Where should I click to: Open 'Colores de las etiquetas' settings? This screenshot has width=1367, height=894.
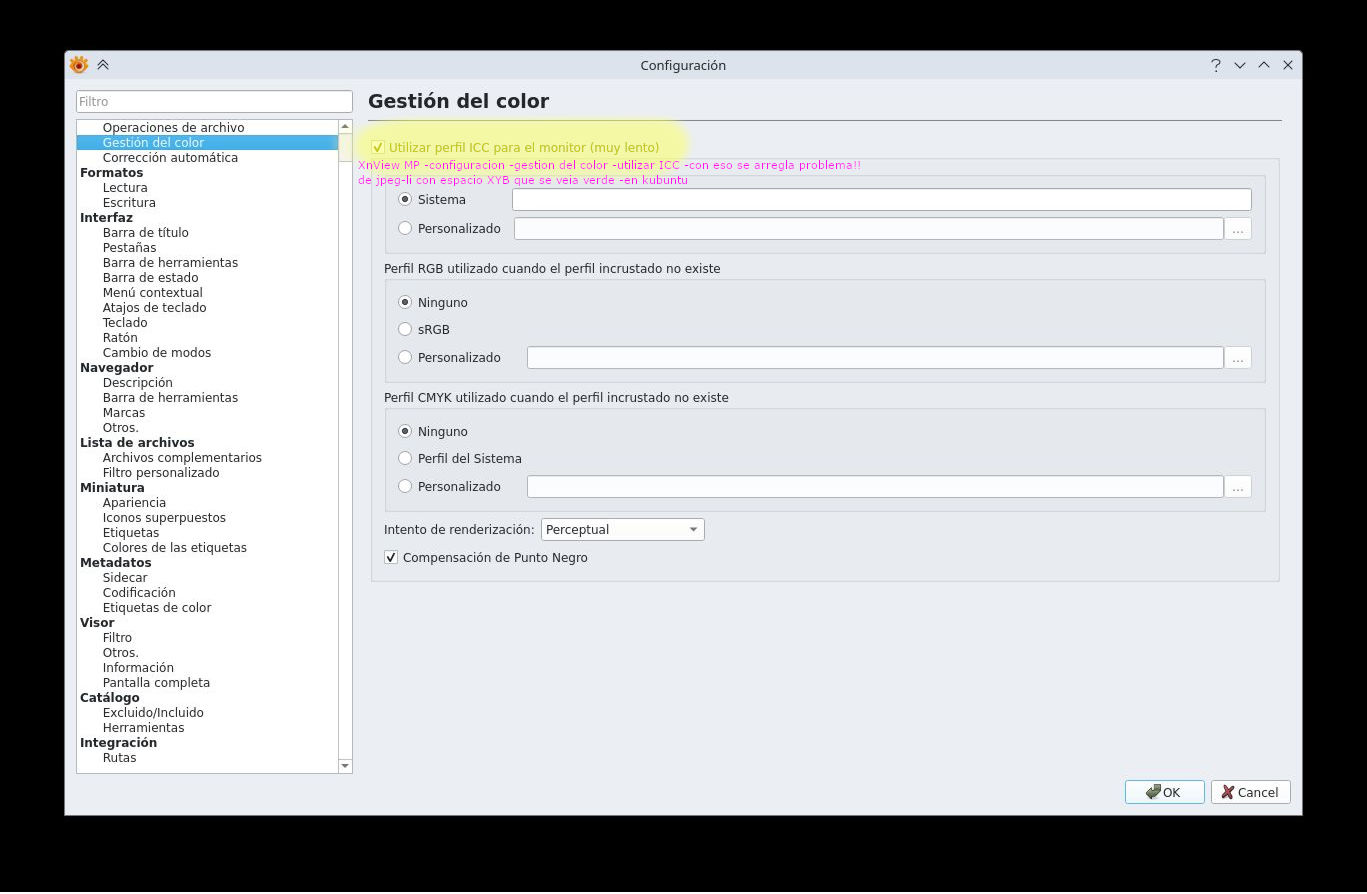174,547
